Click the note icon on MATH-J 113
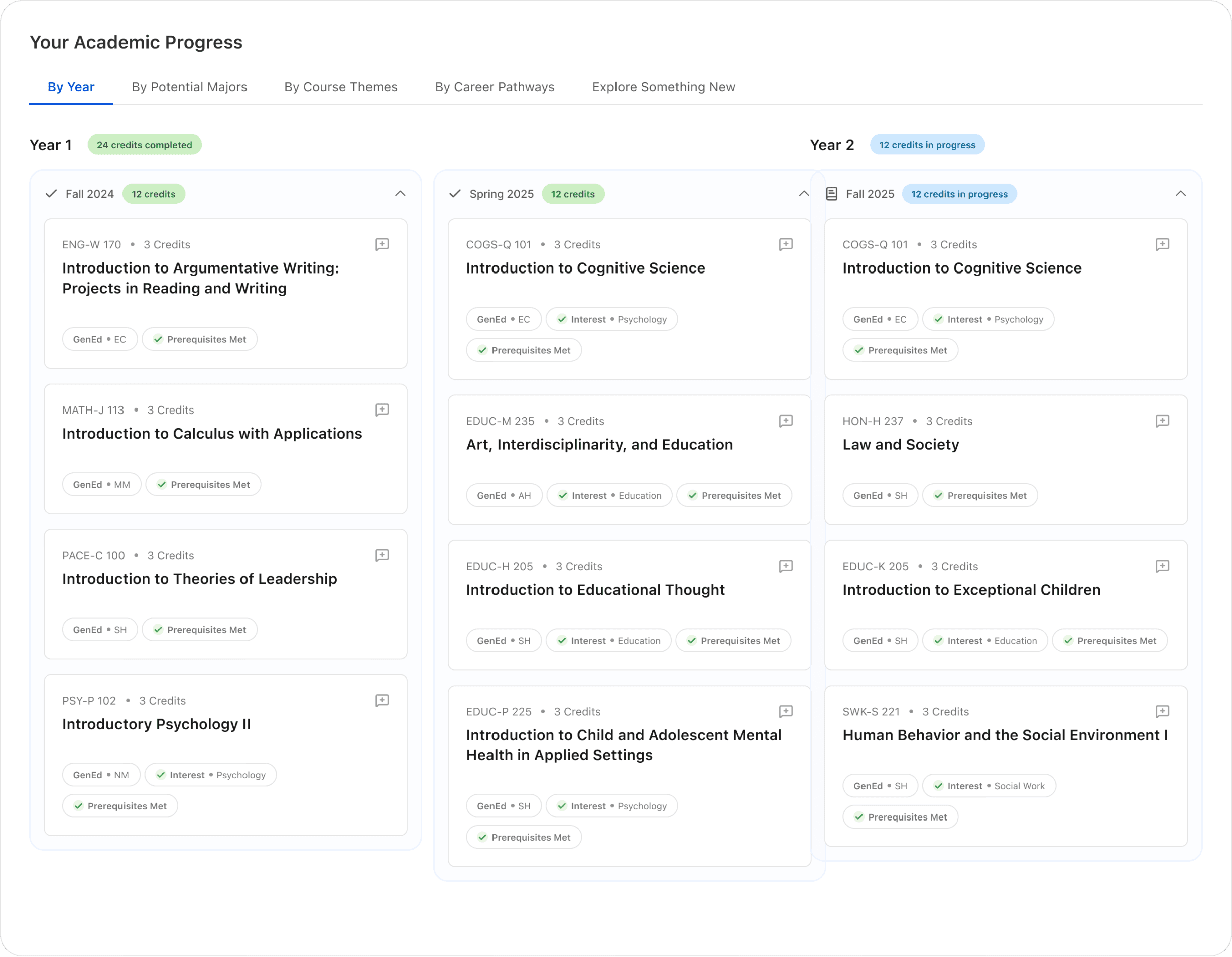This screenshot has height=957, width=1232. coord(382,409)
